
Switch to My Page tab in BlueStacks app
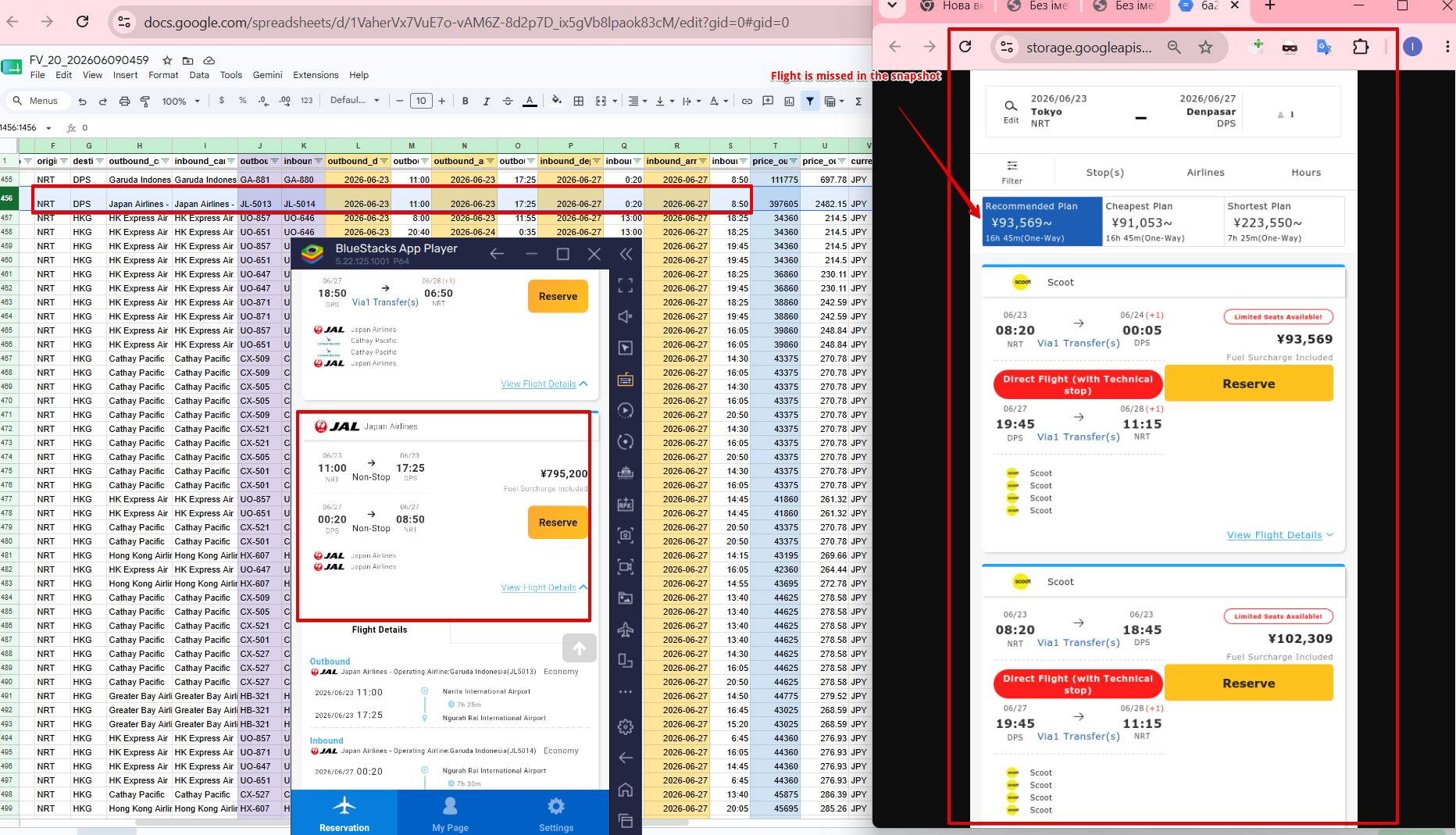450,813
